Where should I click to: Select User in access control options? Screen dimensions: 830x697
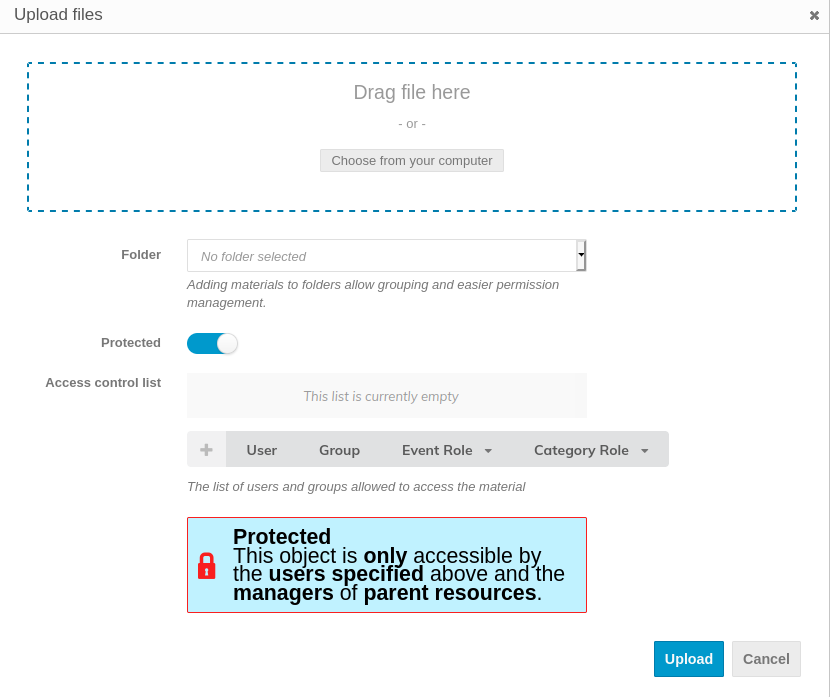point(261,450)
